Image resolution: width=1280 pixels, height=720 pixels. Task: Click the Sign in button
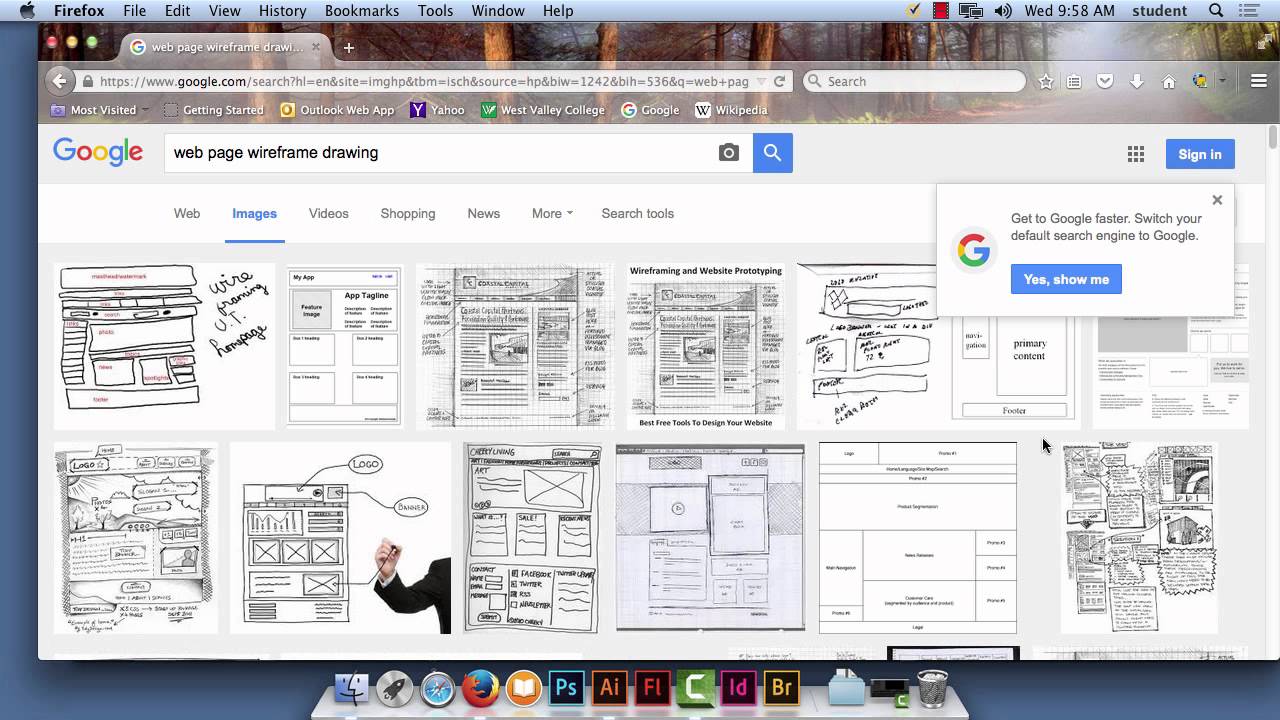pyautogui.click(x=1200, y=154)
